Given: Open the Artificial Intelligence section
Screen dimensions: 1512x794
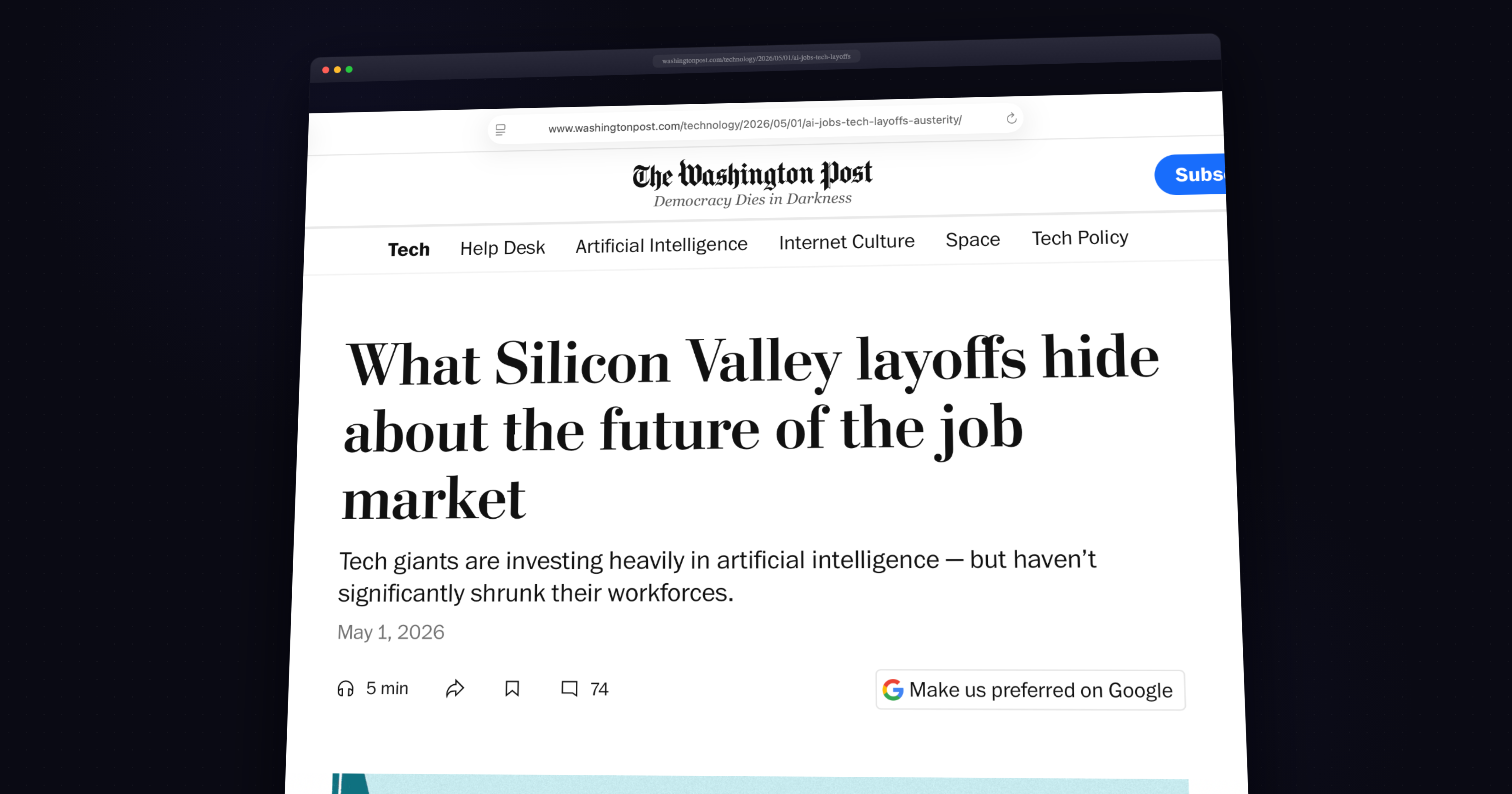Looking at the screenshot, I should 661,245.
